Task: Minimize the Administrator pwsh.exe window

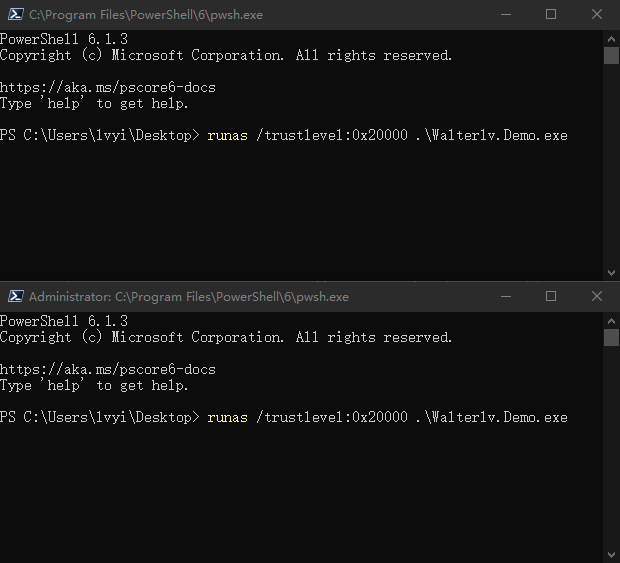Action: point(506,296)
